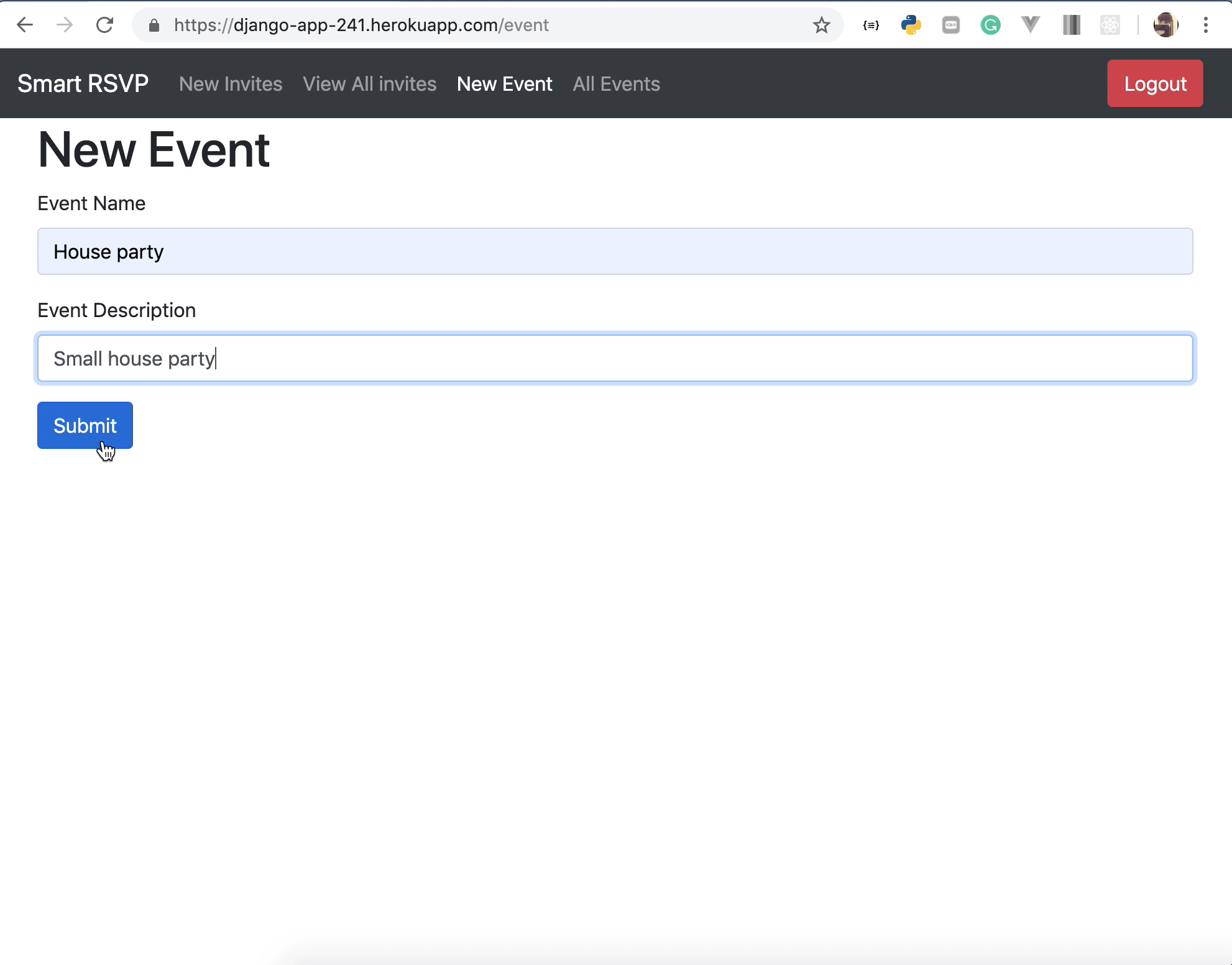
Task: Click the striped bars extension icon
Action: [1071, 25]
